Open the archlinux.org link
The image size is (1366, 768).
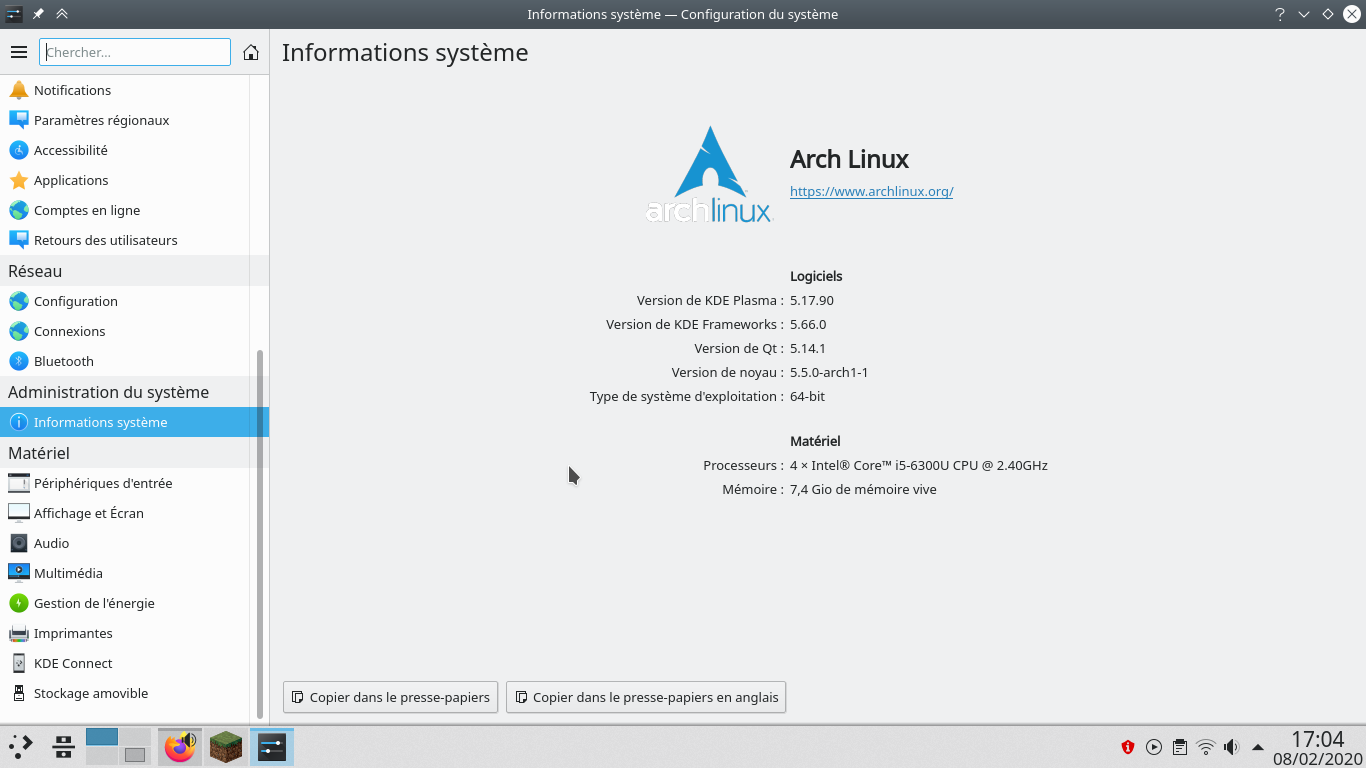(x=871, y=191)
